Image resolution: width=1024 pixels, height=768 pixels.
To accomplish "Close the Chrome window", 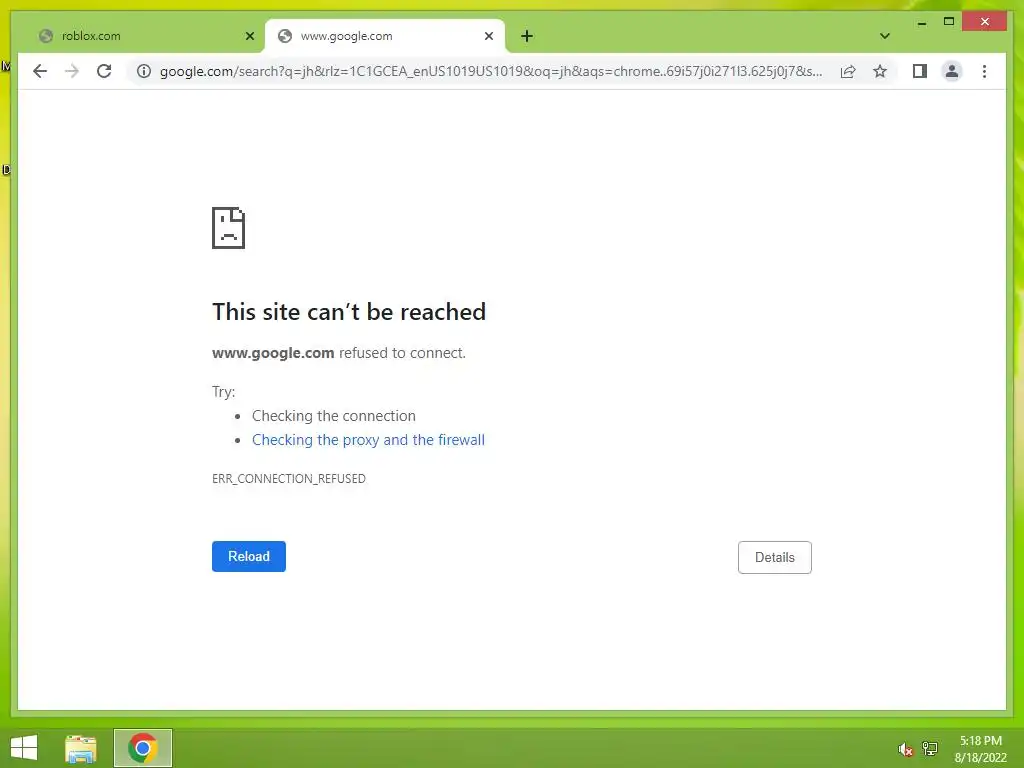I will [x=985, y=22].
